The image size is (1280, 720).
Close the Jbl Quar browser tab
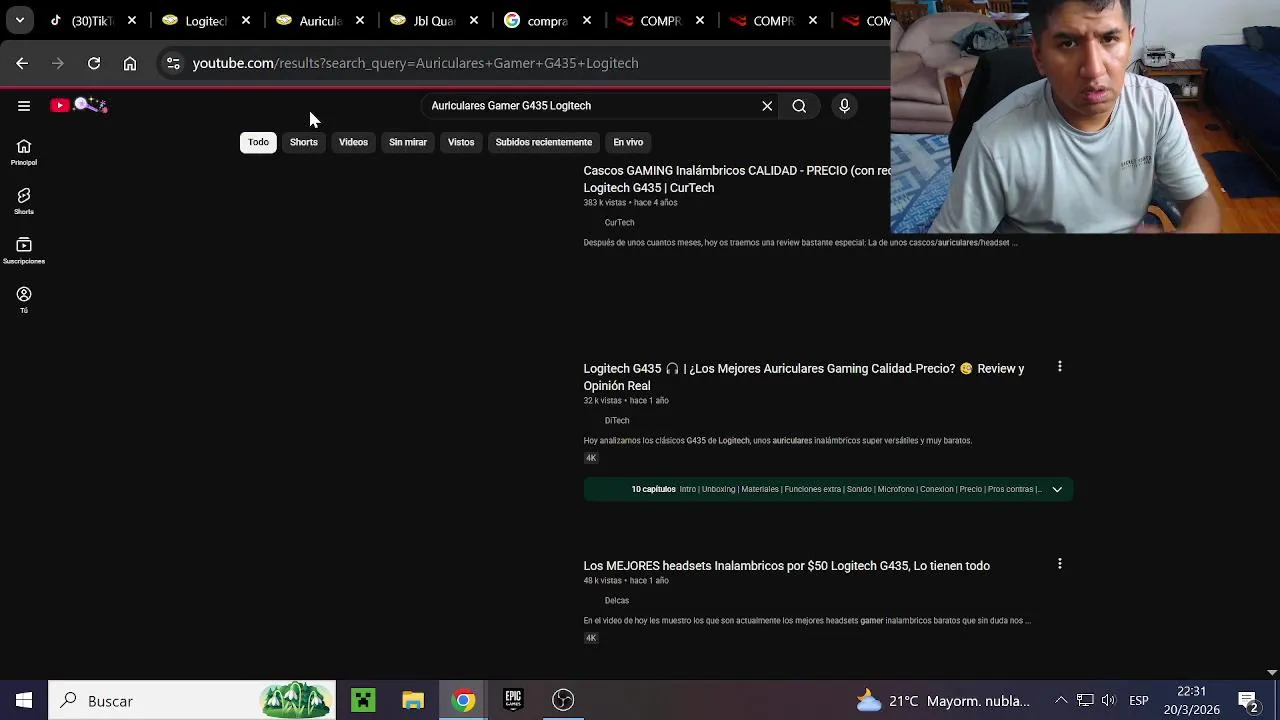pos(474,20)
